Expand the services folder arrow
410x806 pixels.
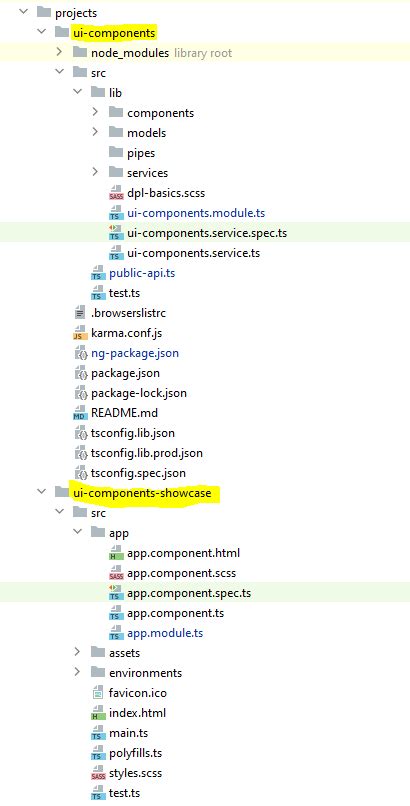pyautogui.click(x=95, y=173)
